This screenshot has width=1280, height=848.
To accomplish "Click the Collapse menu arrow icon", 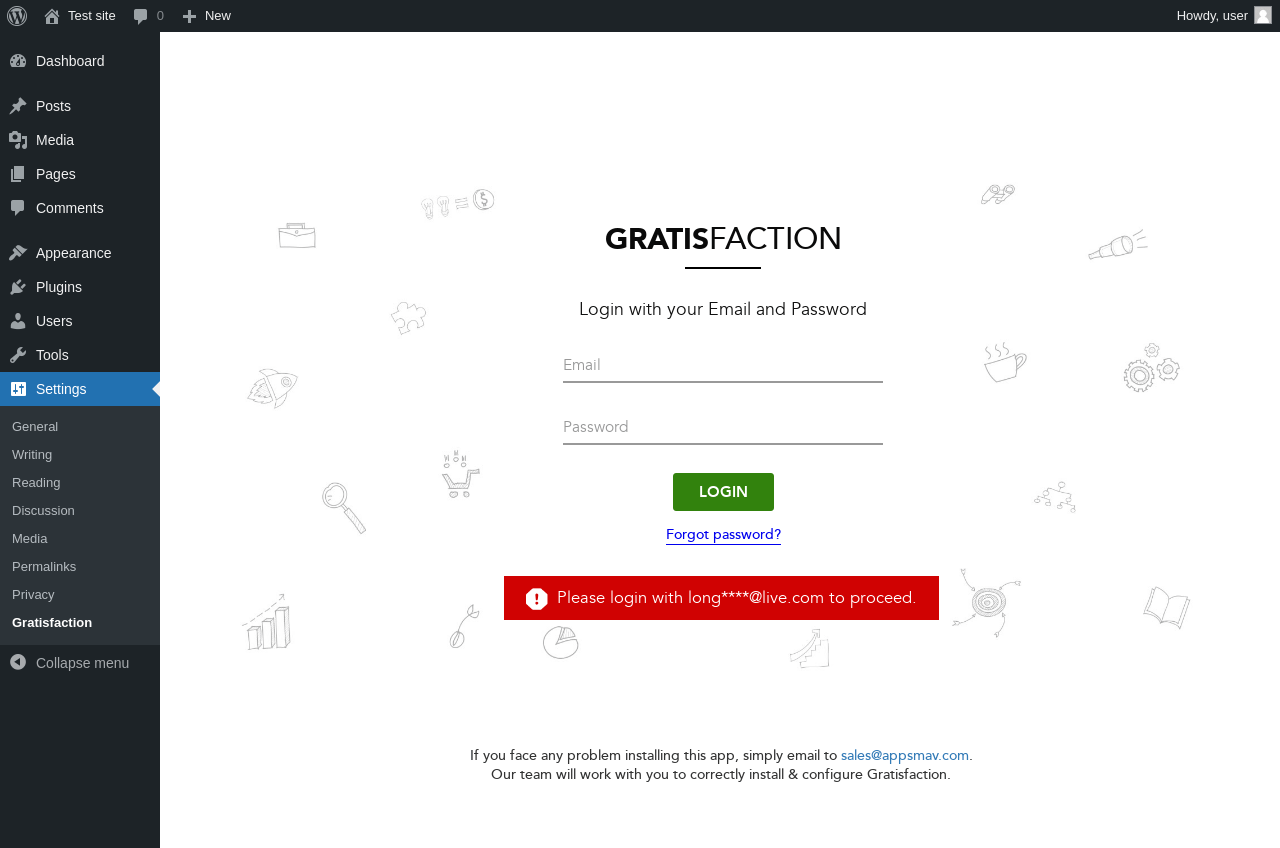I will point(18,662).
